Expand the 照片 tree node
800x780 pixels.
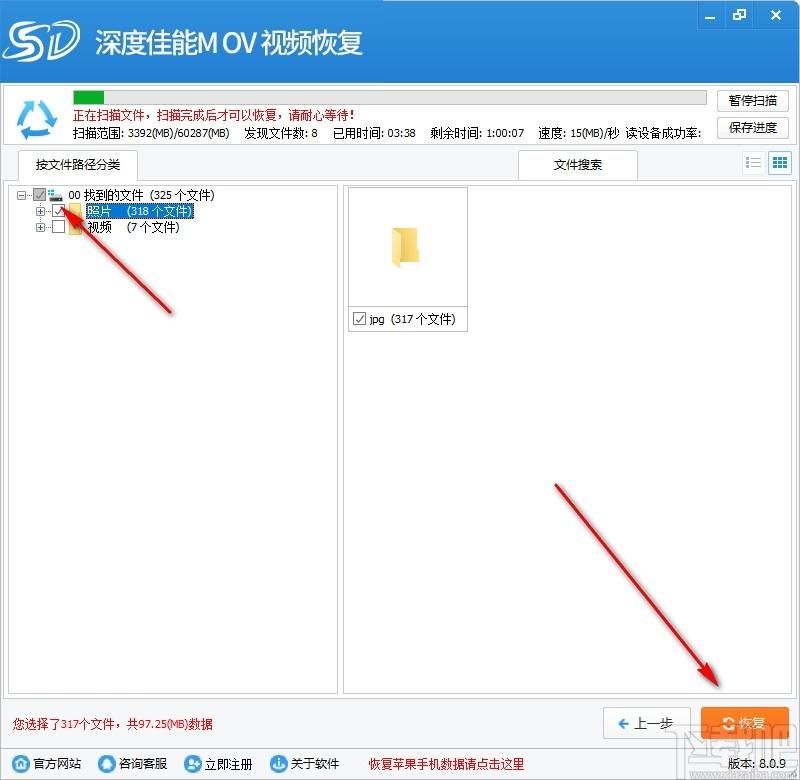click(x=40, y=211)
